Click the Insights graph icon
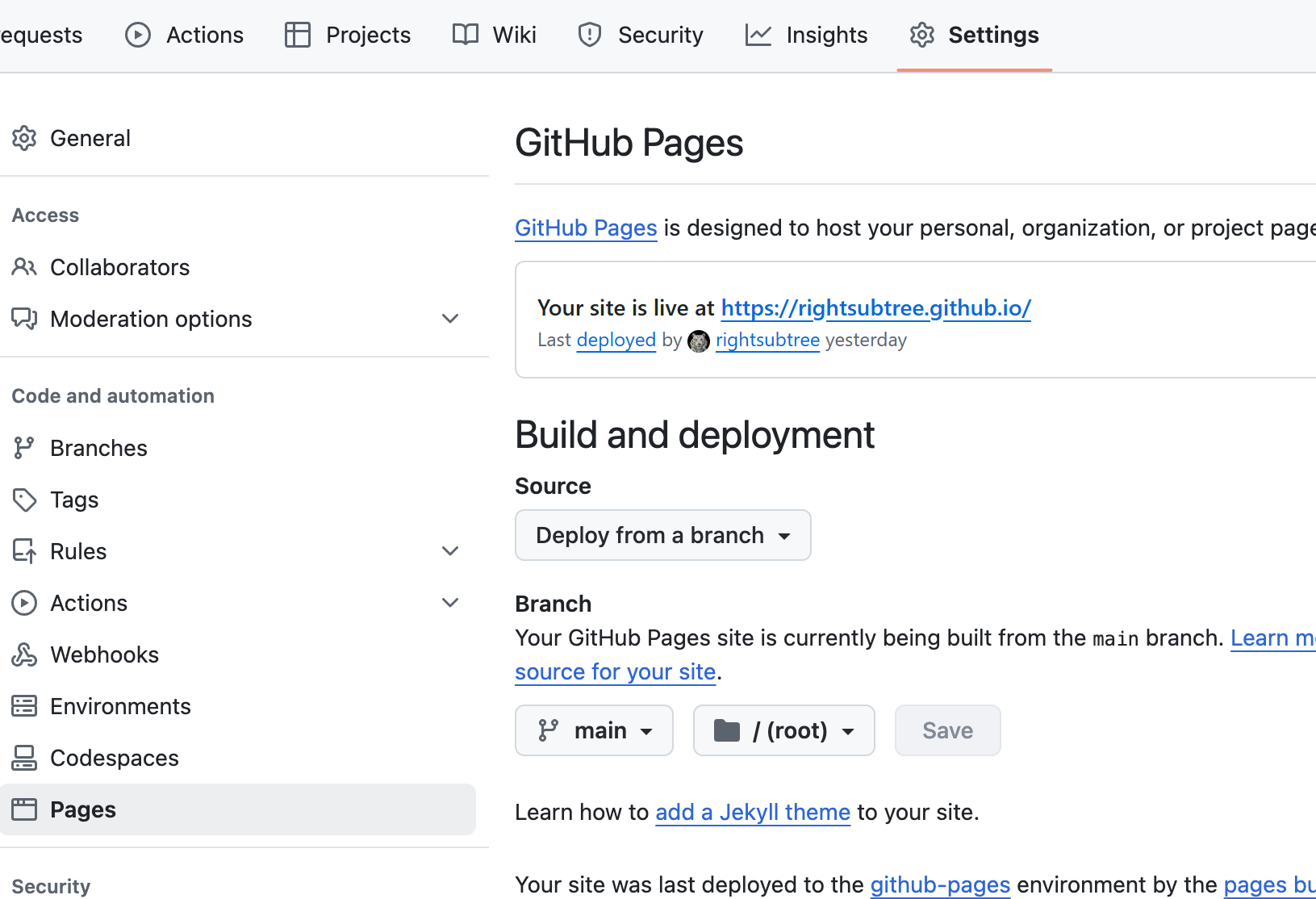1316x899 pixels. 758,35
